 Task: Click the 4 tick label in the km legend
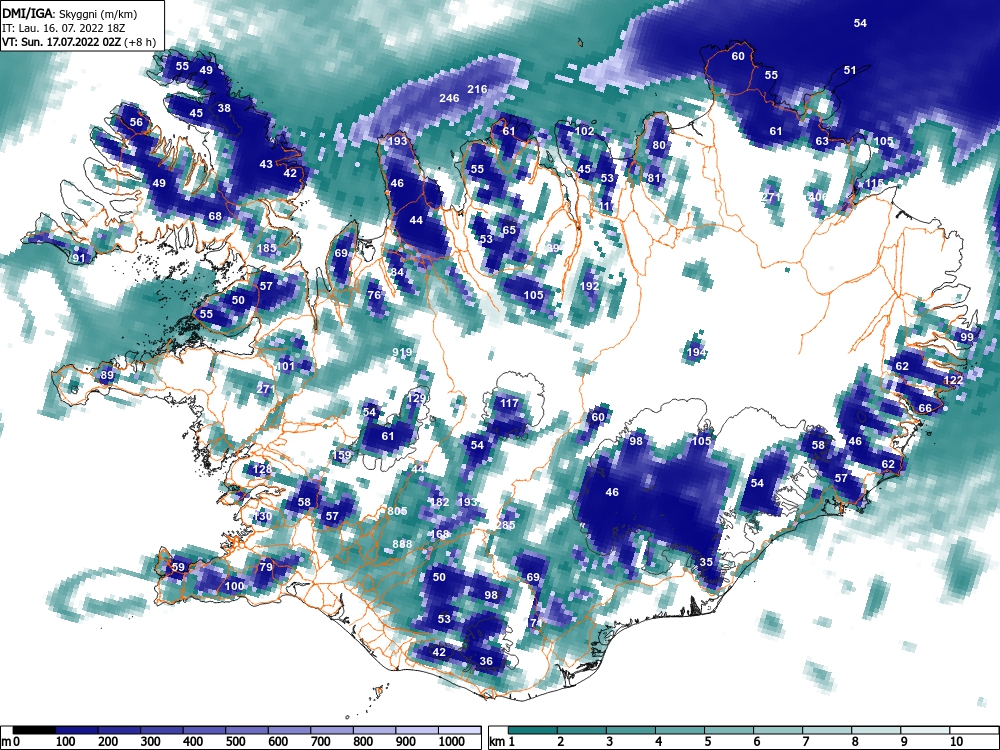(658, 742)
